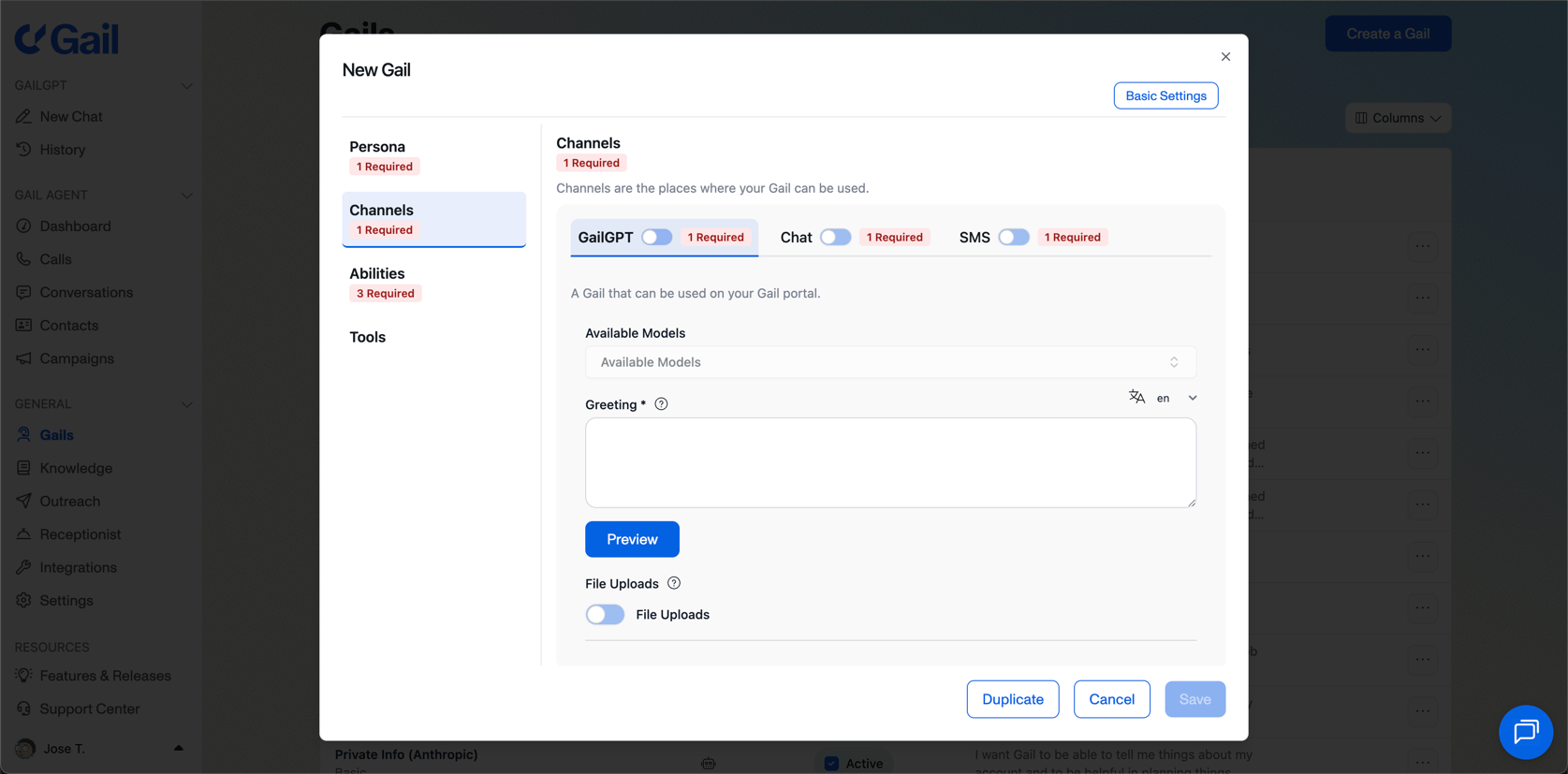Click the Campaigns megaphone icon
Viewport: 1568px width, 774px height.
click(23, 358)
